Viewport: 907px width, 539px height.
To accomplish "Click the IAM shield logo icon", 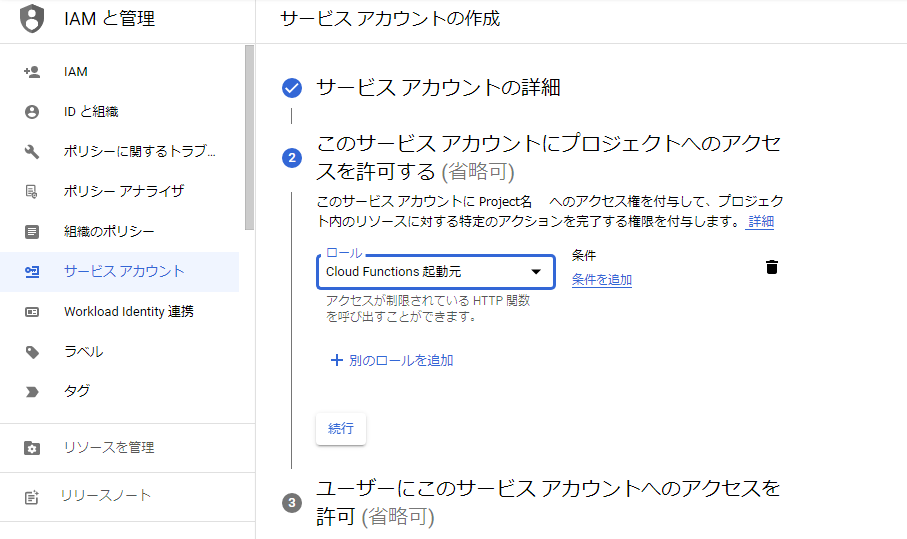I will tap(32, 18).
